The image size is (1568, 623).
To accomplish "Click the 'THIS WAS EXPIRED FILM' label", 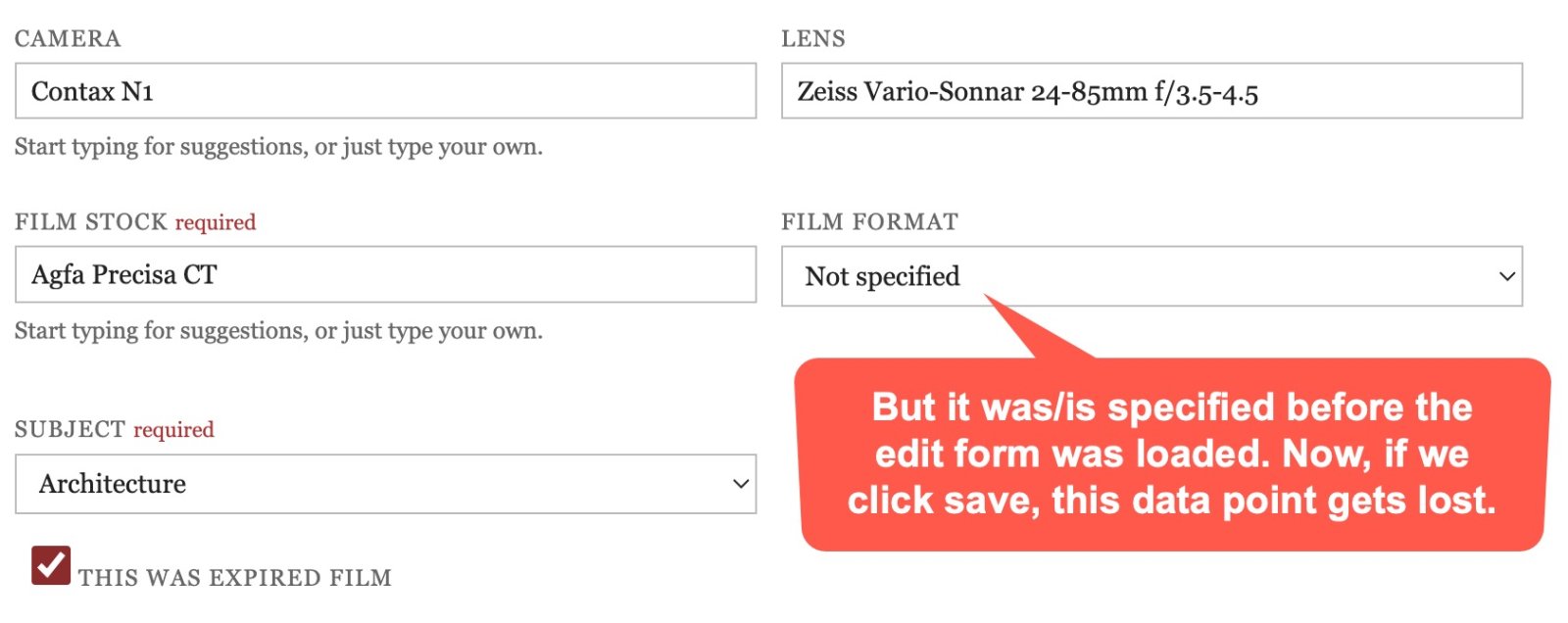I will pyautogui.click(x=235, y=578).
